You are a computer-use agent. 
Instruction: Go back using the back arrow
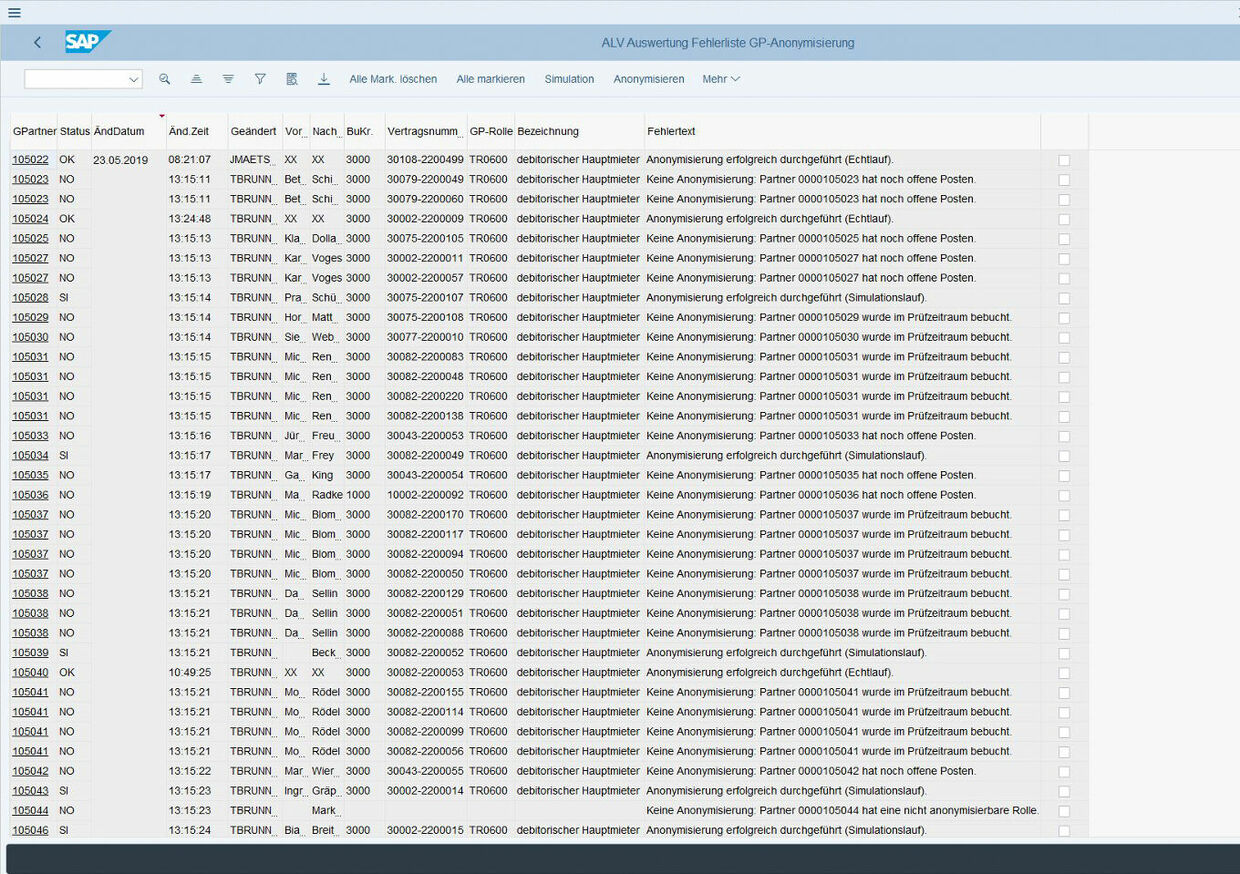click(38, 42)
